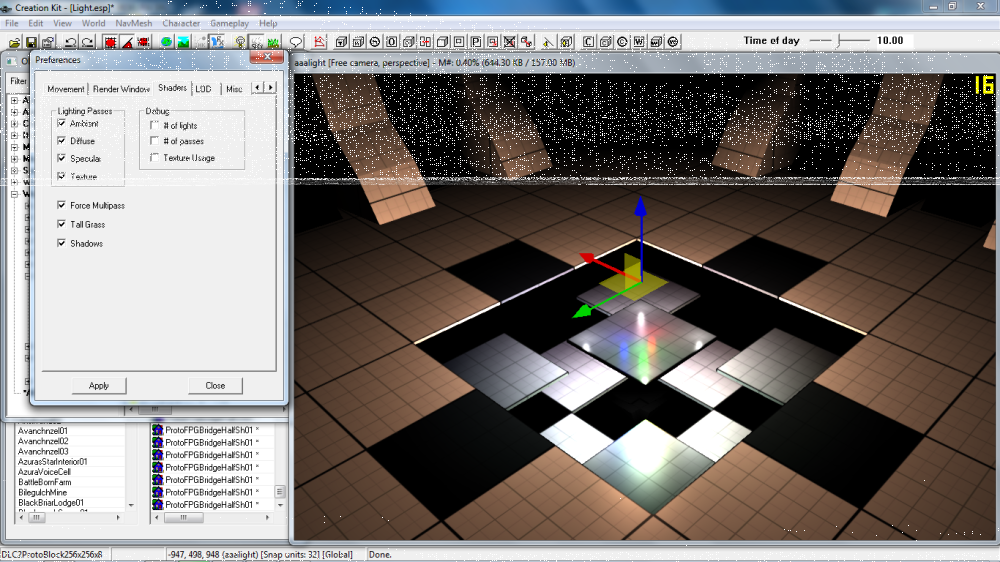
Task: Toggle the green grass toolbar icon
Action: pos(274,42)
